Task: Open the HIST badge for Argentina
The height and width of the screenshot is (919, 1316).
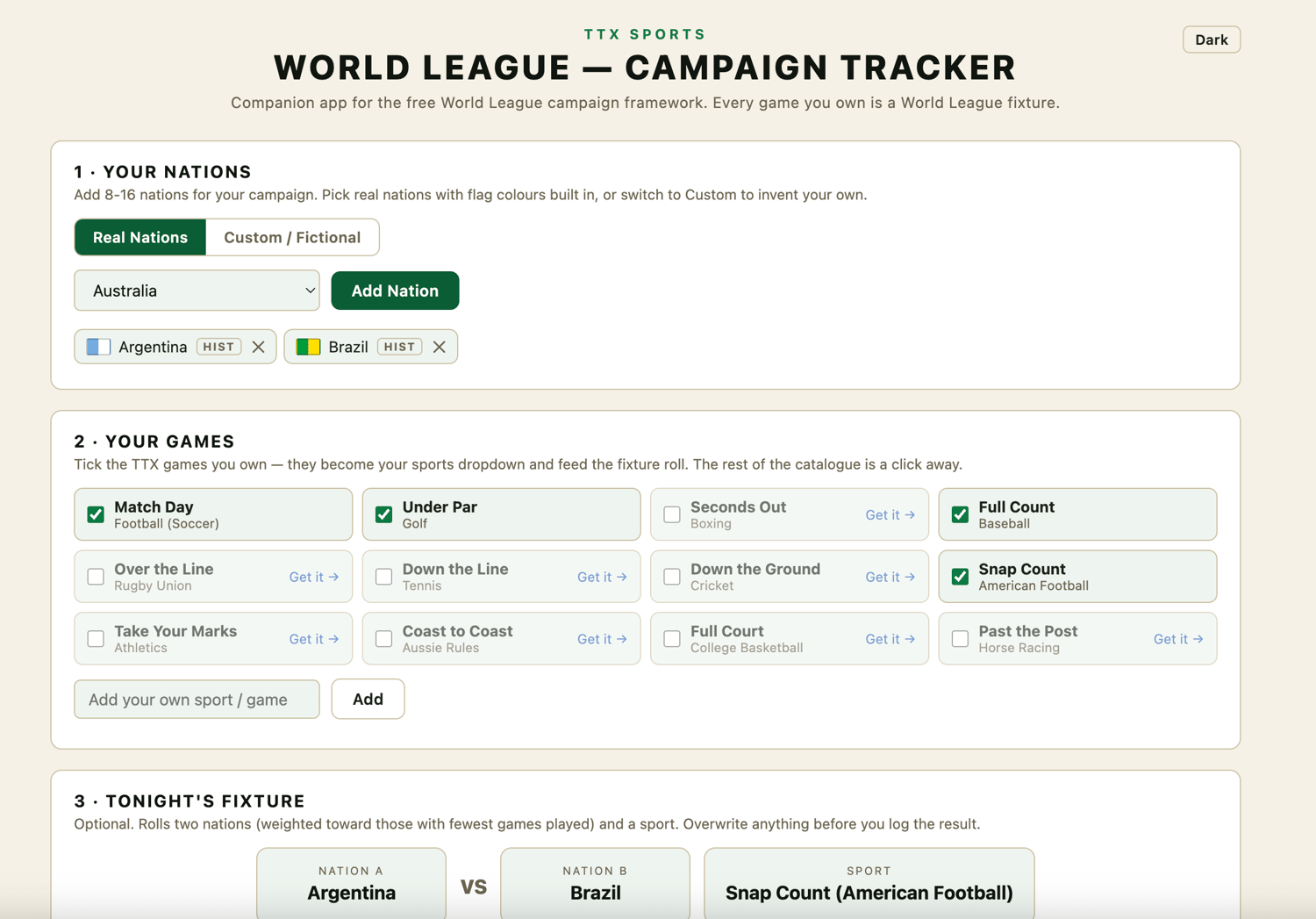Action: point(218,347)
